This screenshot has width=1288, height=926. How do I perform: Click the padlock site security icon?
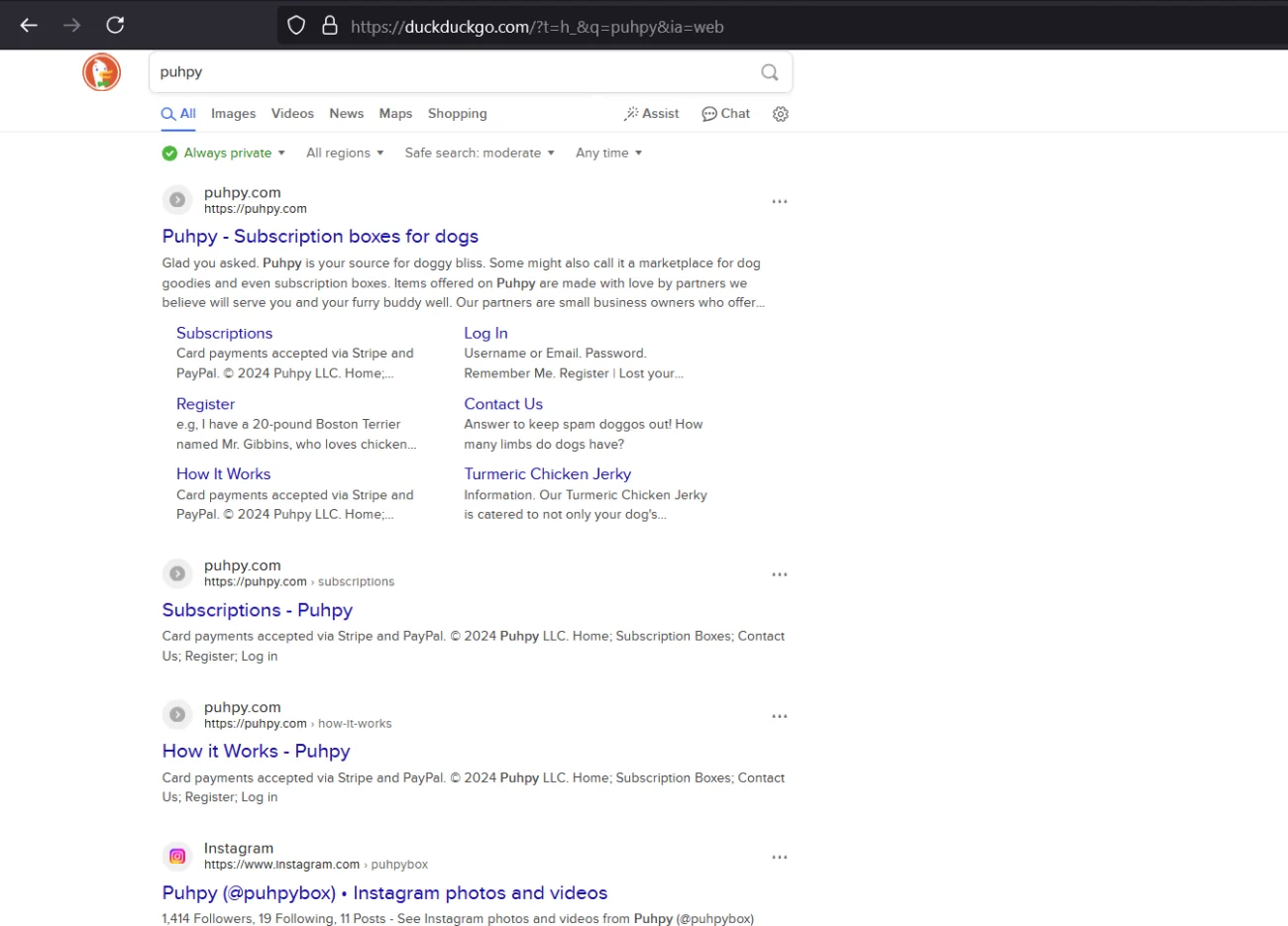coord(330,26)
